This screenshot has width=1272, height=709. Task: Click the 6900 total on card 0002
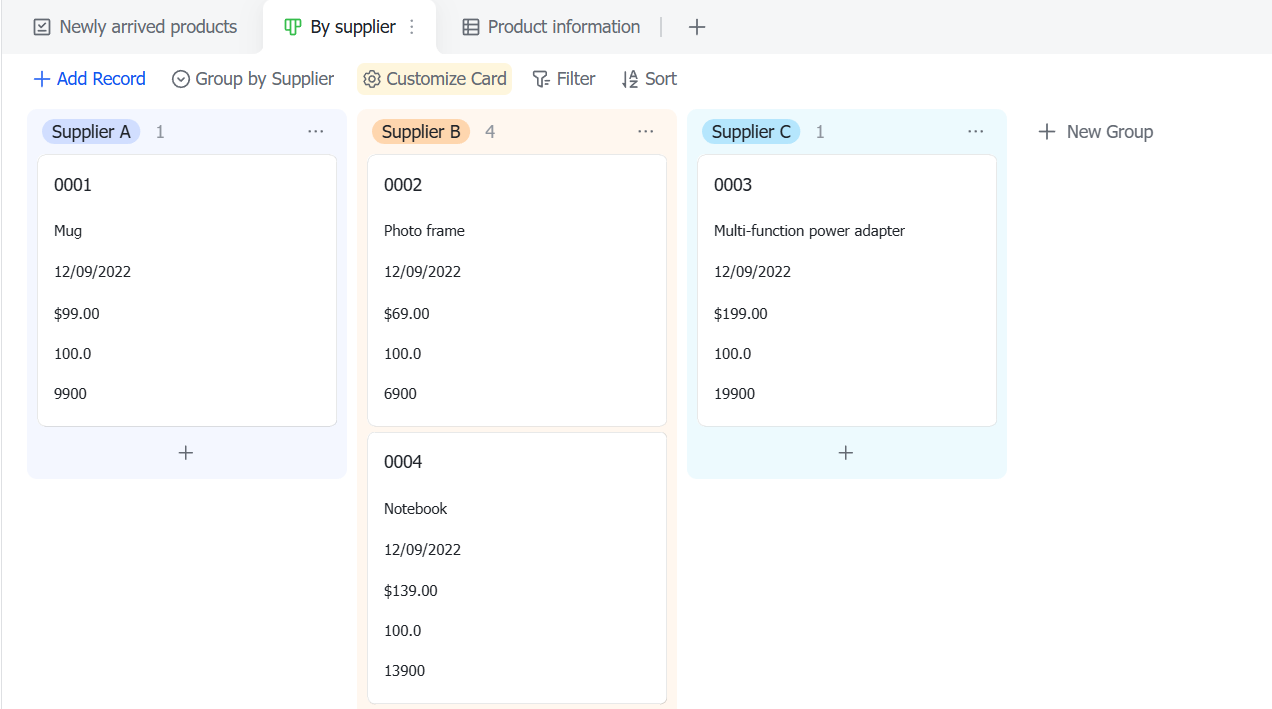(400, 394)
